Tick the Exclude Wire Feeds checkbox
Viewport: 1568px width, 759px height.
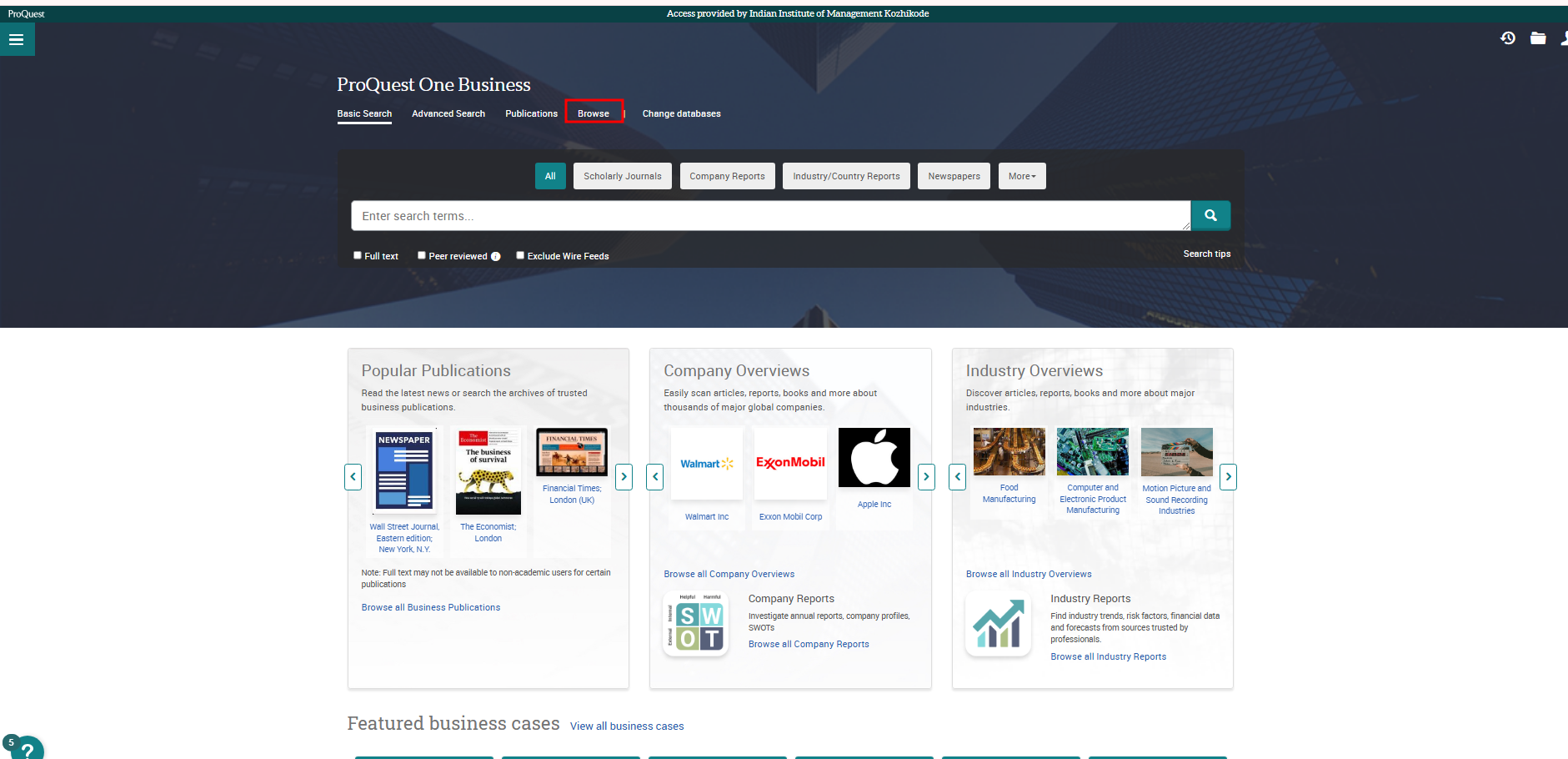point(520,256)
